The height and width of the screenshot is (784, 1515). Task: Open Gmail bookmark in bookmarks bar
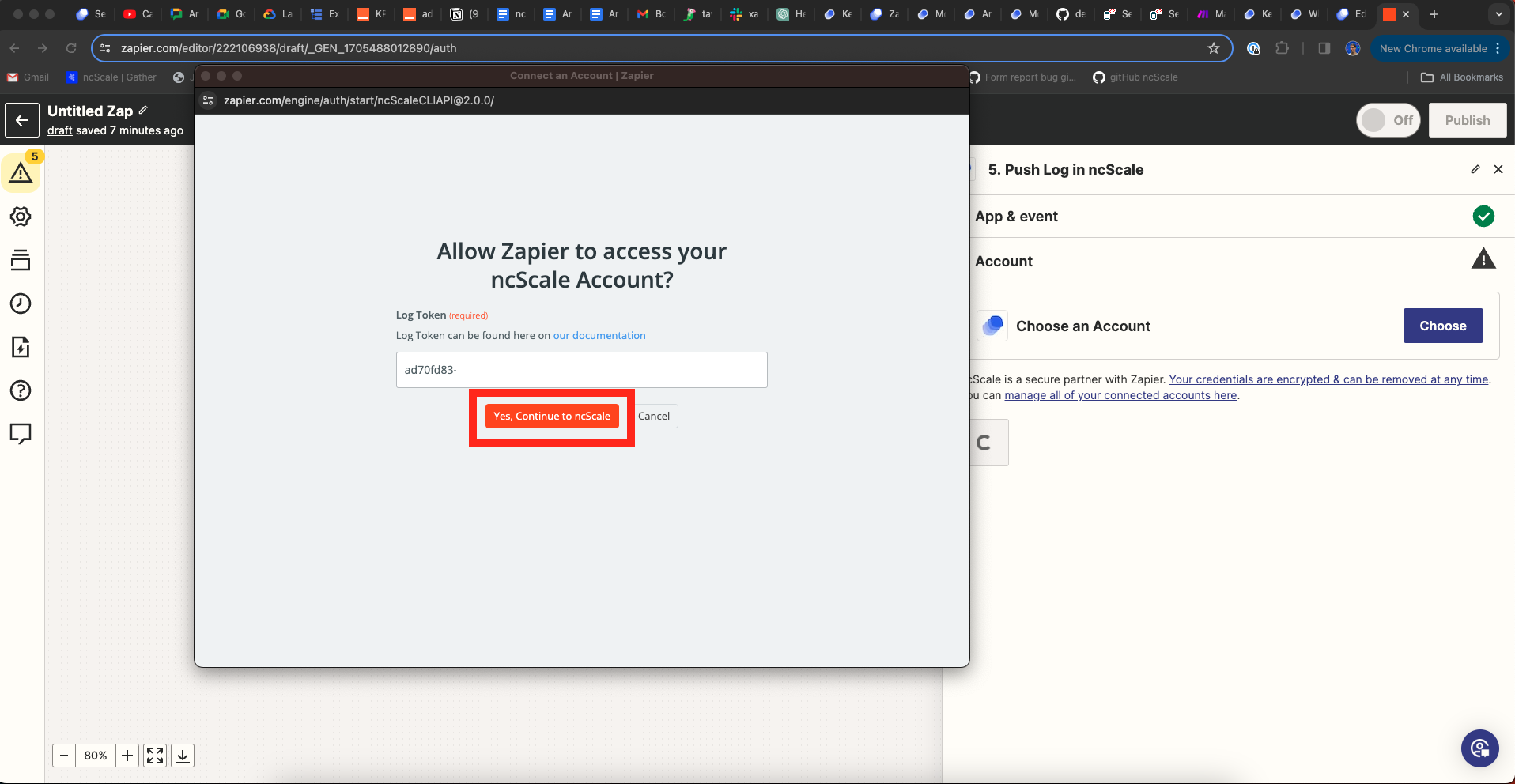pos(28,77)
